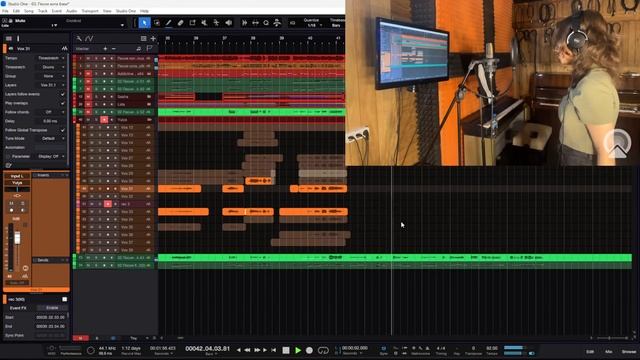Select the Listen speaker tool
640x360 pixels.
229,23
